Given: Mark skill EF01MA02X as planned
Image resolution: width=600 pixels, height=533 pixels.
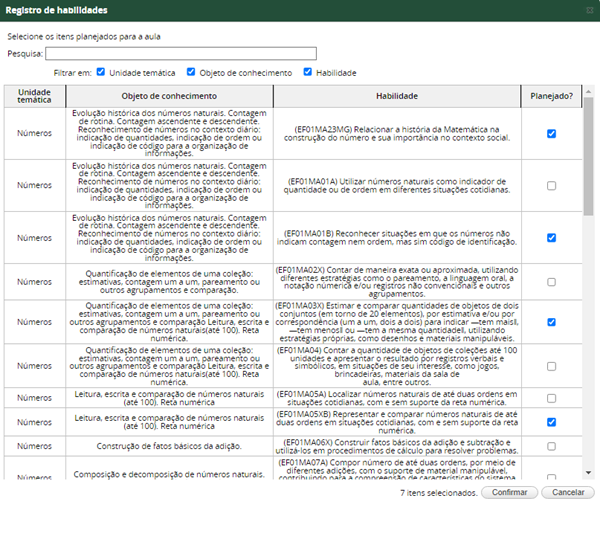Looking at the screenshot, I should [x=552, y=282].
